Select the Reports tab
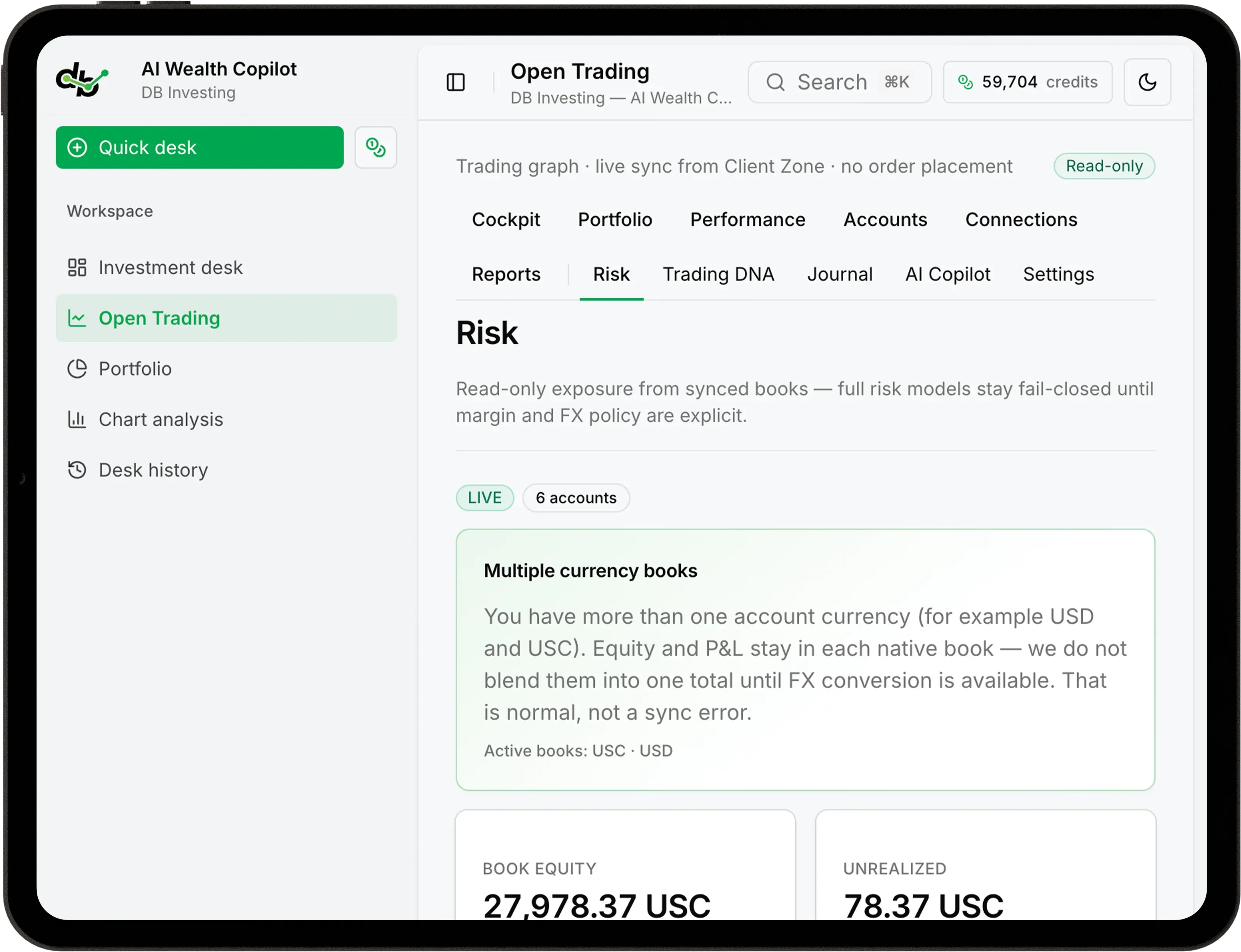This screenshot has height=952, width=1241. pyautogui.click(x=506, y=274)
